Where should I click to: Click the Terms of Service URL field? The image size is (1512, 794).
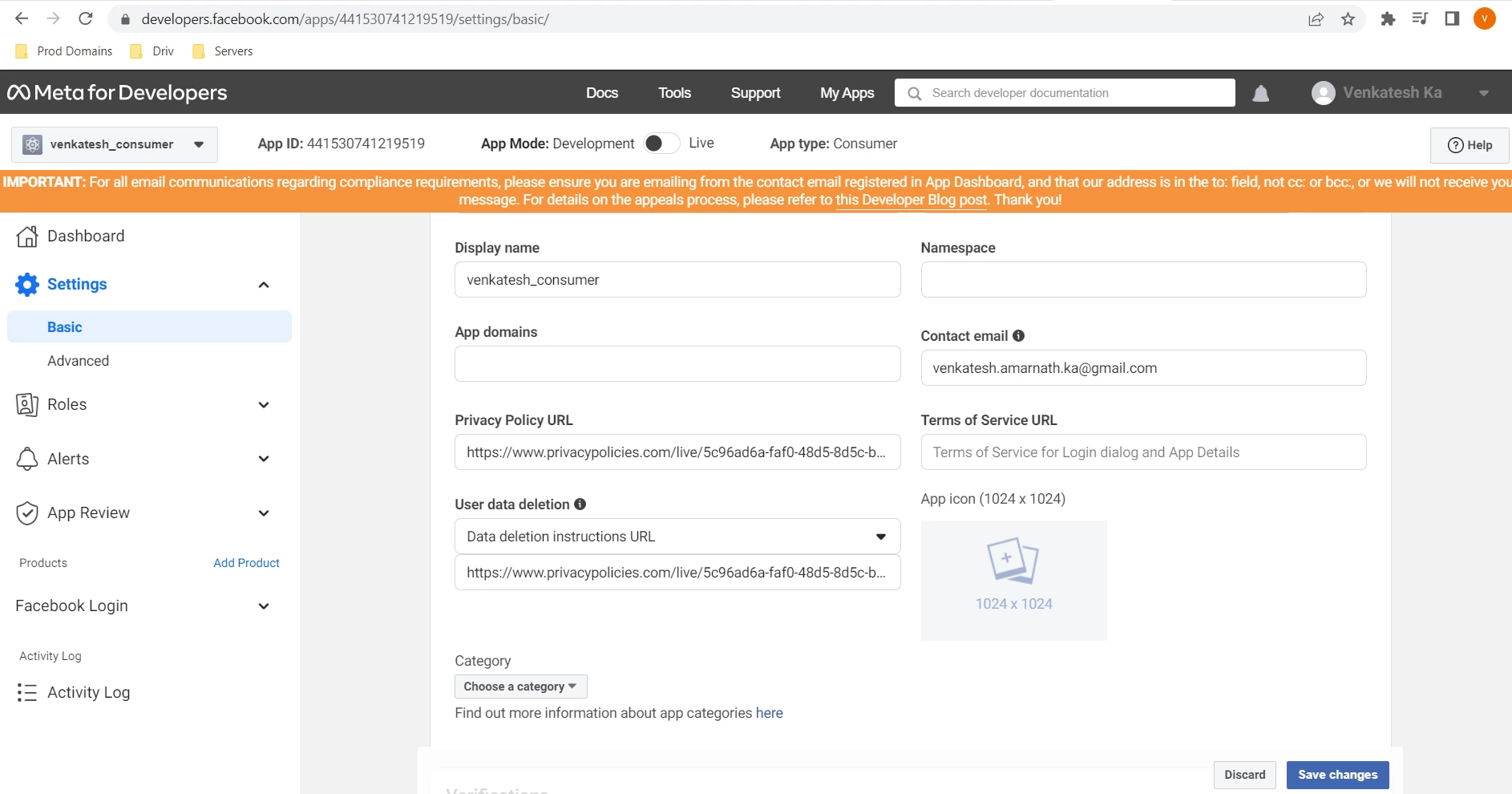1143,452
